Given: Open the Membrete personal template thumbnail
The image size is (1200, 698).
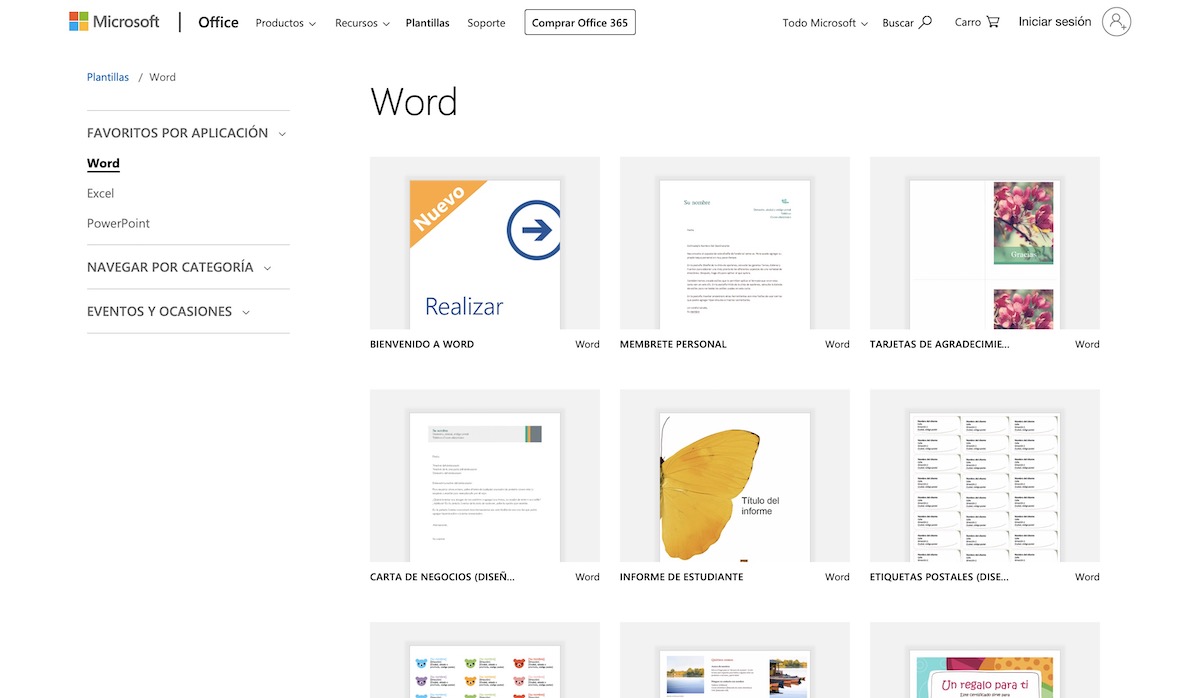Looking at the screenshot, I should tap(734, 243).
